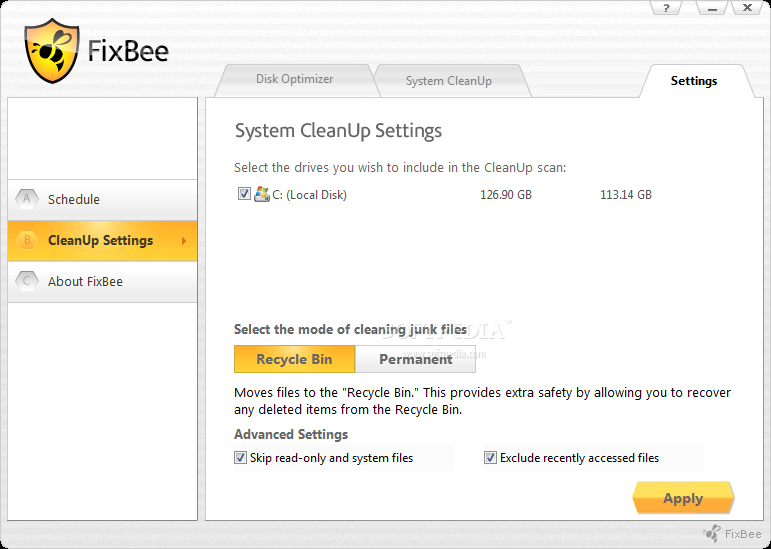Click the FixBee shield bee logo
771x549 pixels.
tap(52, 51)
